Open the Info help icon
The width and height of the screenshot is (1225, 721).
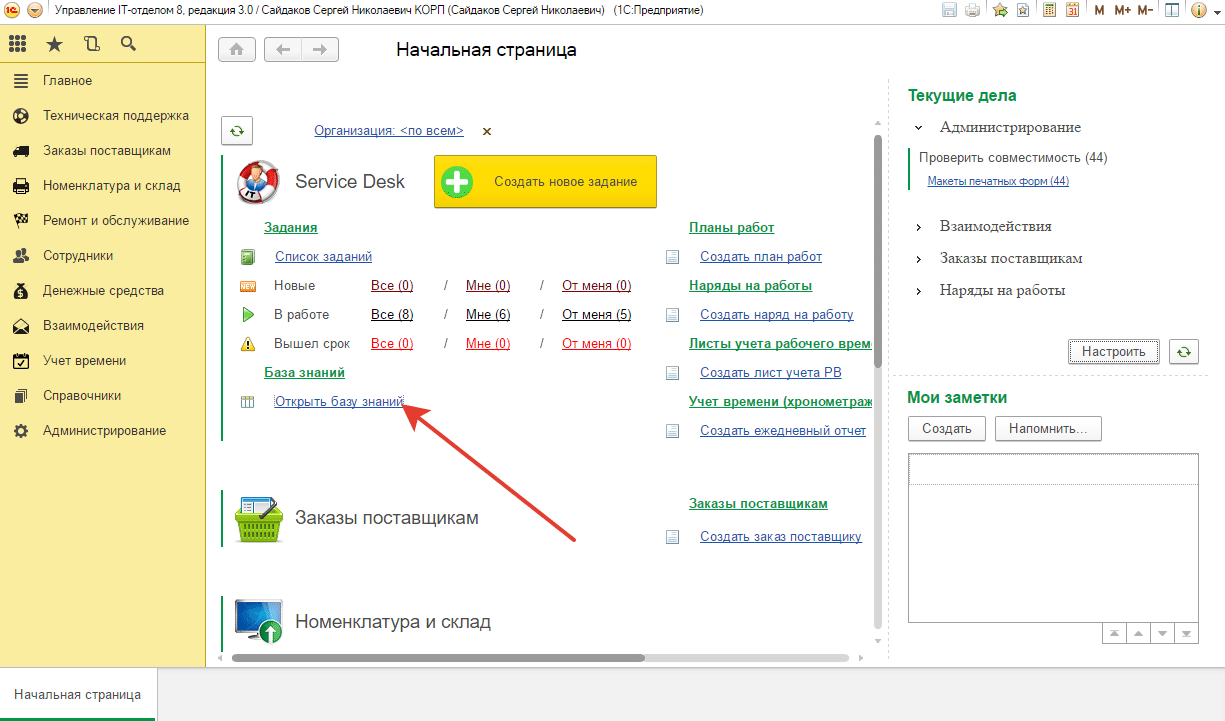[1197, 10]
